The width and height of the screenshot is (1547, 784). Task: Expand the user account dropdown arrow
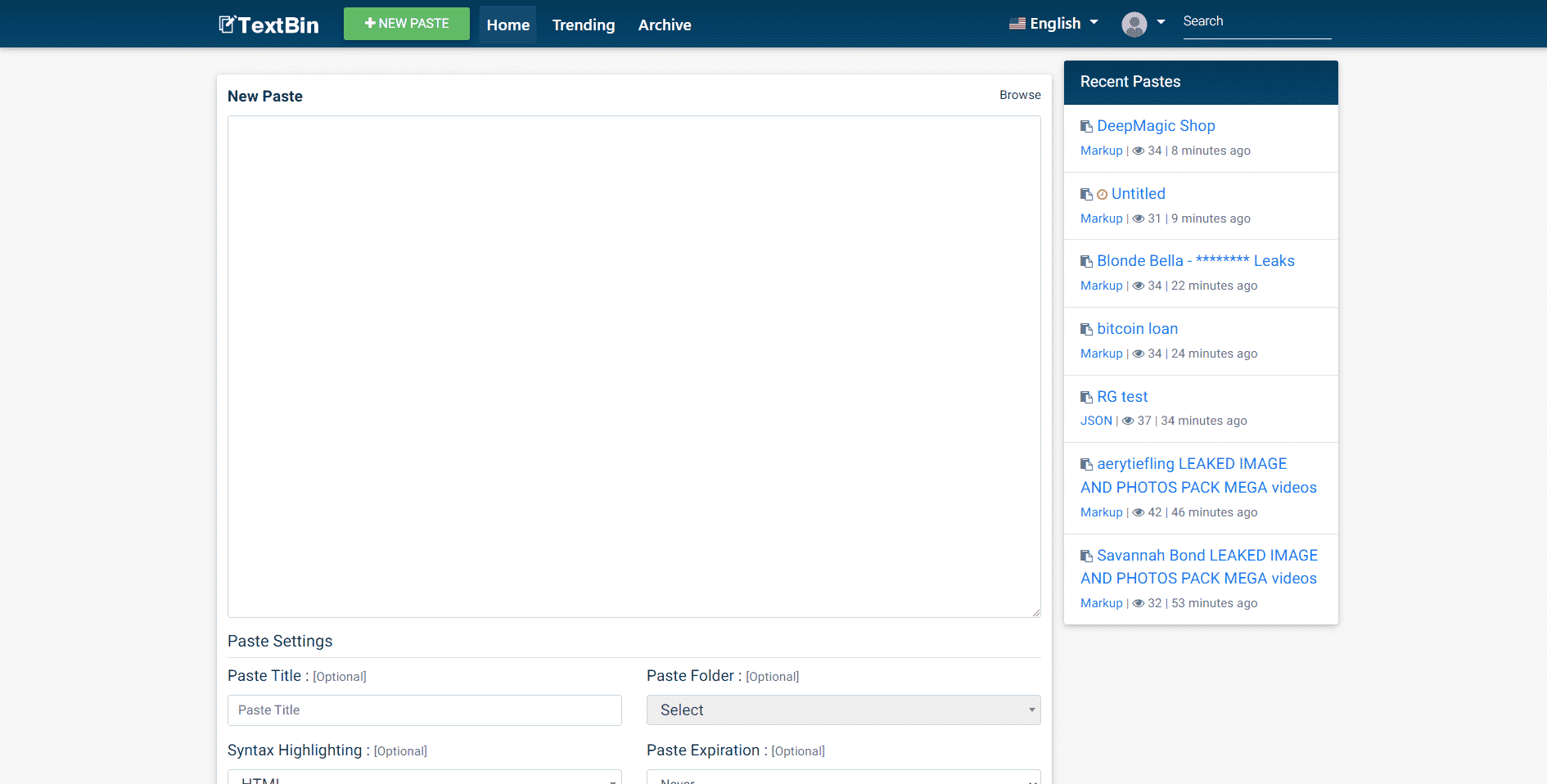coord(1161,22)
